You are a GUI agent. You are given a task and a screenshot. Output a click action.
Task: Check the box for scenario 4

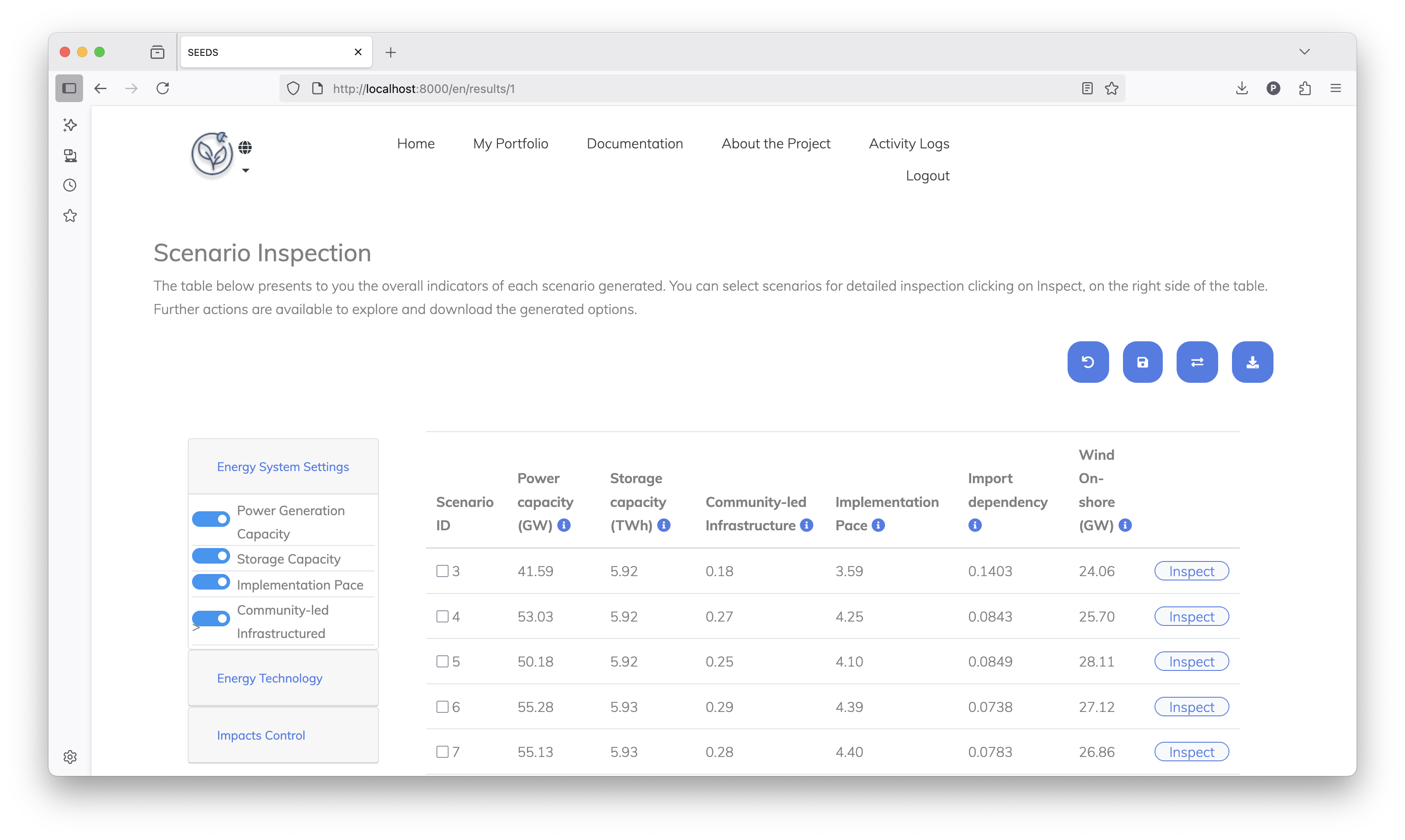(443, 616)
